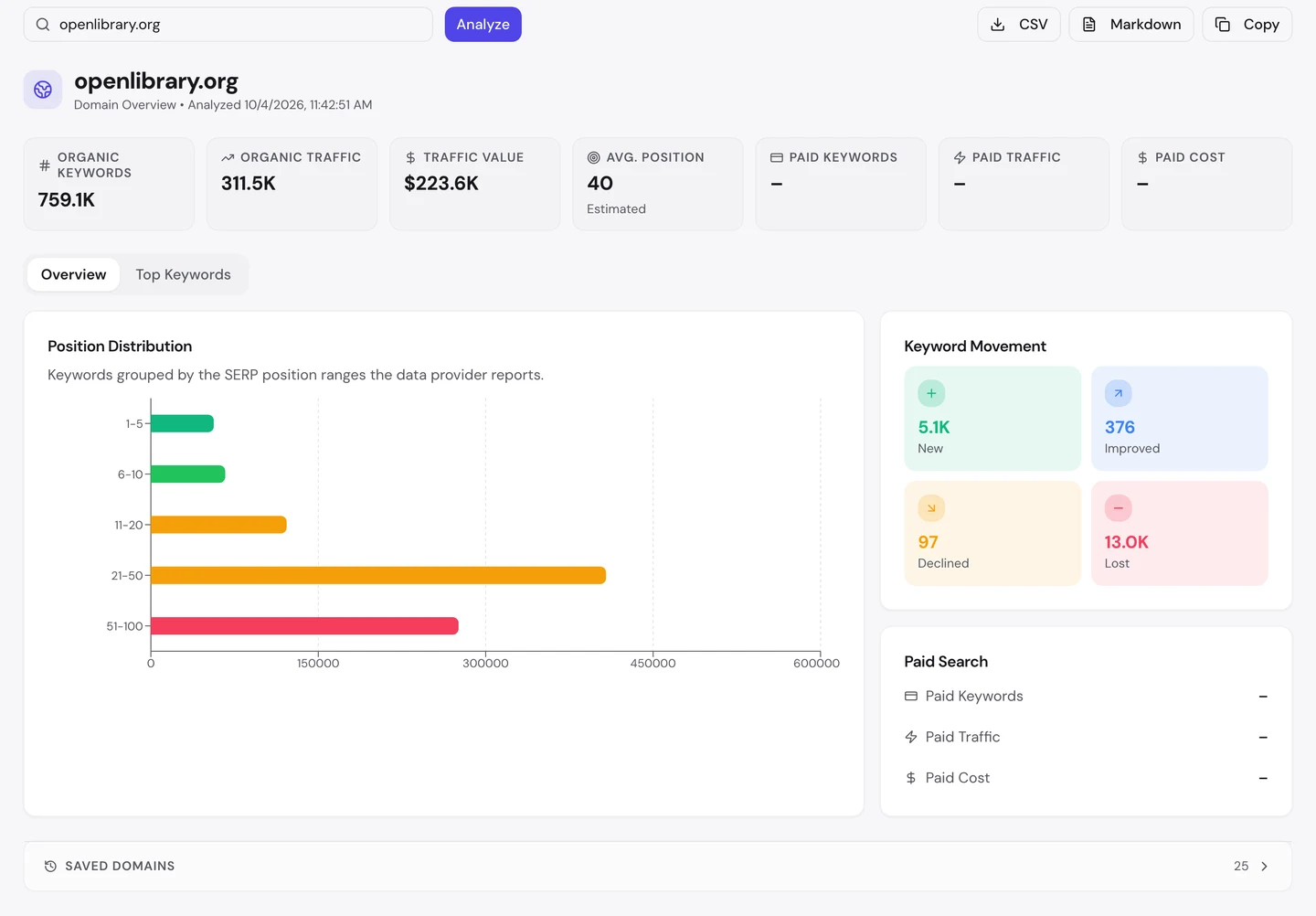Run analysis with the Analyze button
The width and height of the screenshot is (1316, 916).
pos(483,25)
